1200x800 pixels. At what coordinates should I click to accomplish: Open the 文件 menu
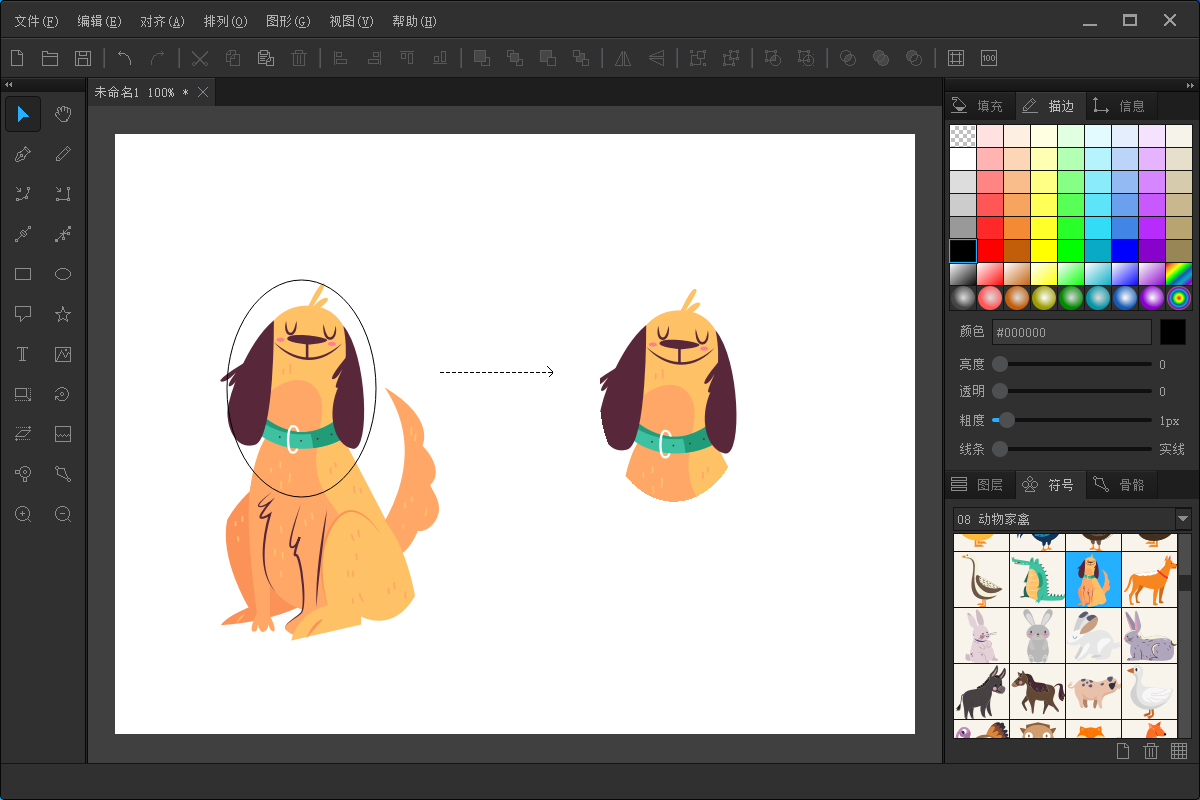(36, 21)
